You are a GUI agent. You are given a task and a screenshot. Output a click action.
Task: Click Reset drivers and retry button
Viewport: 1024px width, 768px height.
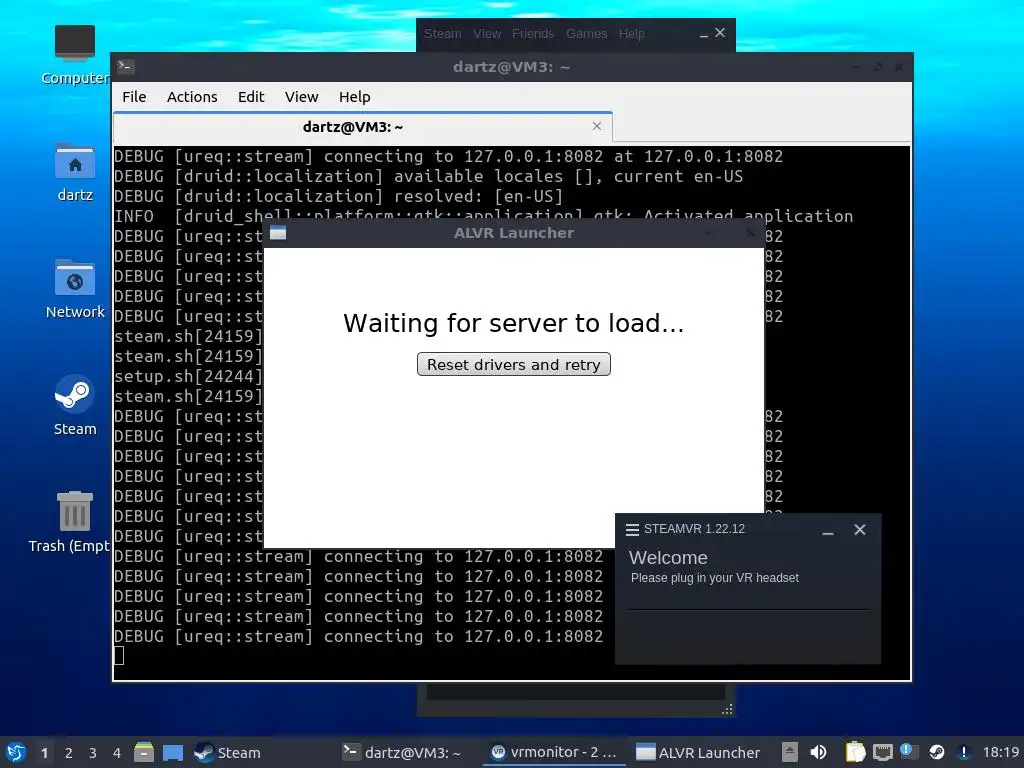(513, 364)
